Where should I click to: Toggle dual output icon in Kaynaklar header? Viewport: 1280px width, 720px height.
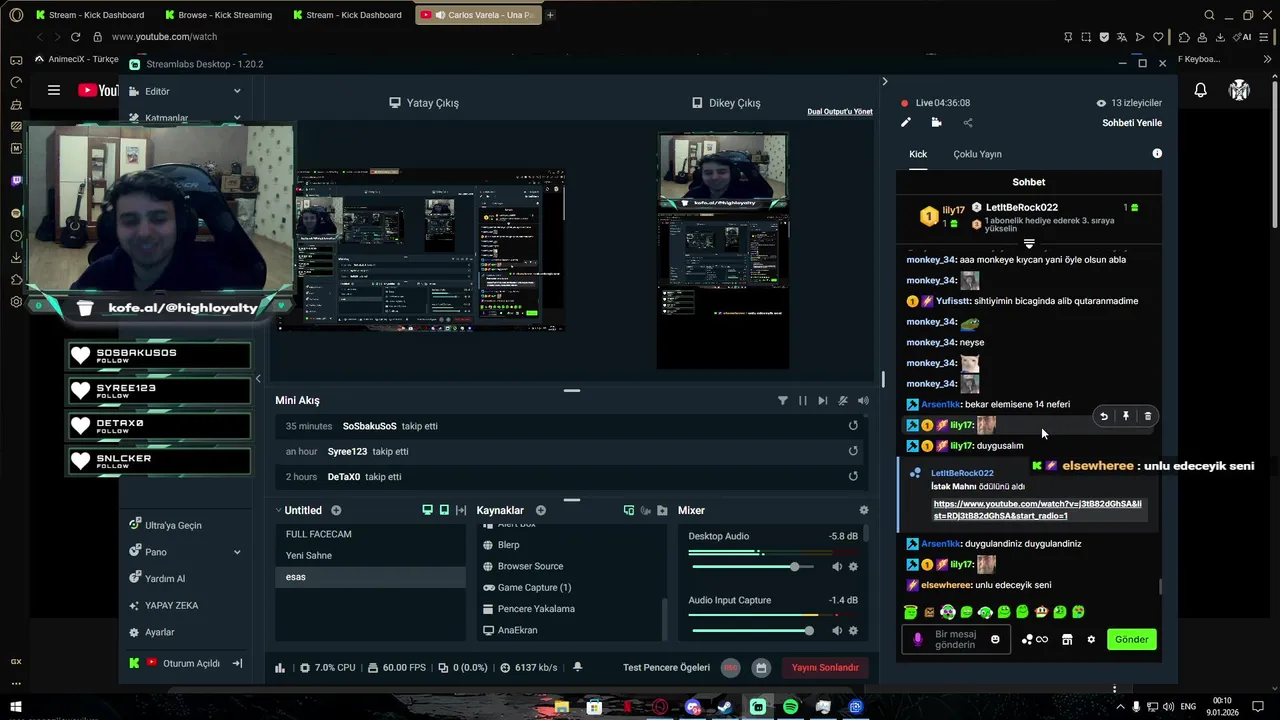[629, 510]
